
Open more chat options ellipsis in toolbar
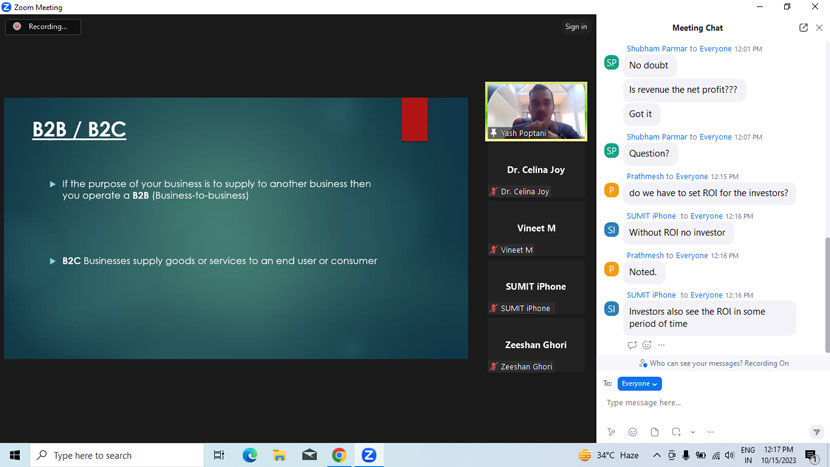(x=711, y=432)
